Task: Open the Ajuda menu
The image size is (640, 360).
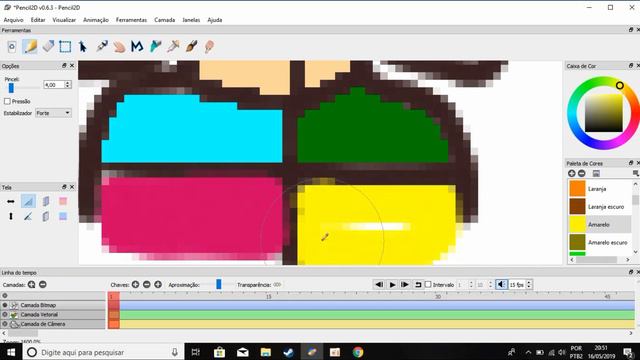Action: point(215,20)
